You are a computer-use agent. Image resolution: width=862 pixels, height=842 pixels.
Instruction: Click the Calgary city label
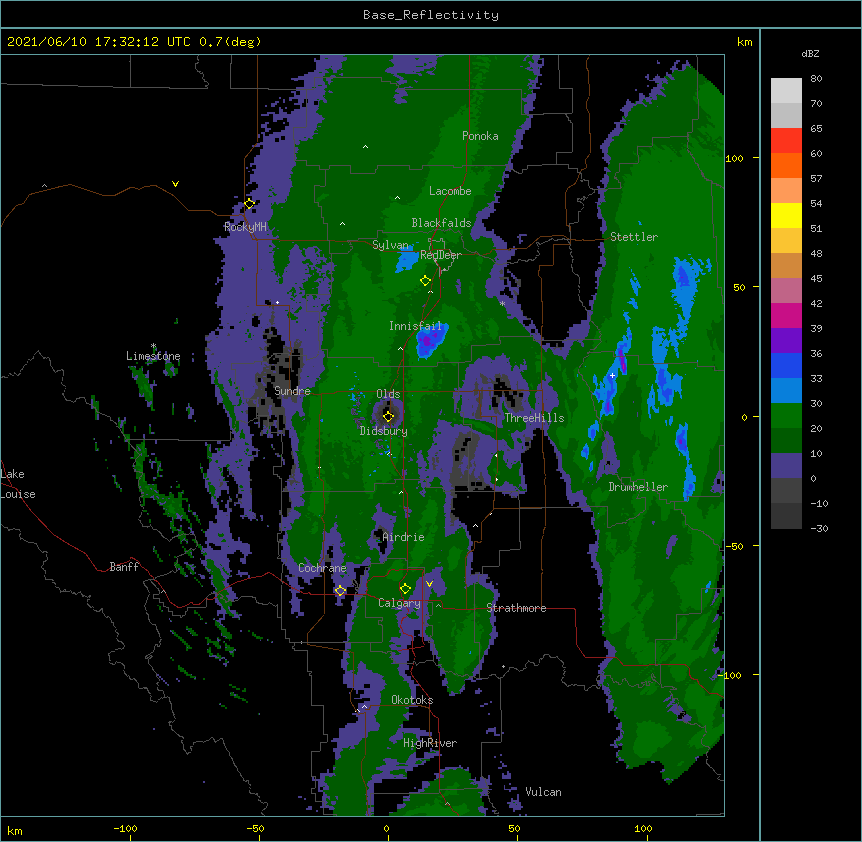click(399, 603)
